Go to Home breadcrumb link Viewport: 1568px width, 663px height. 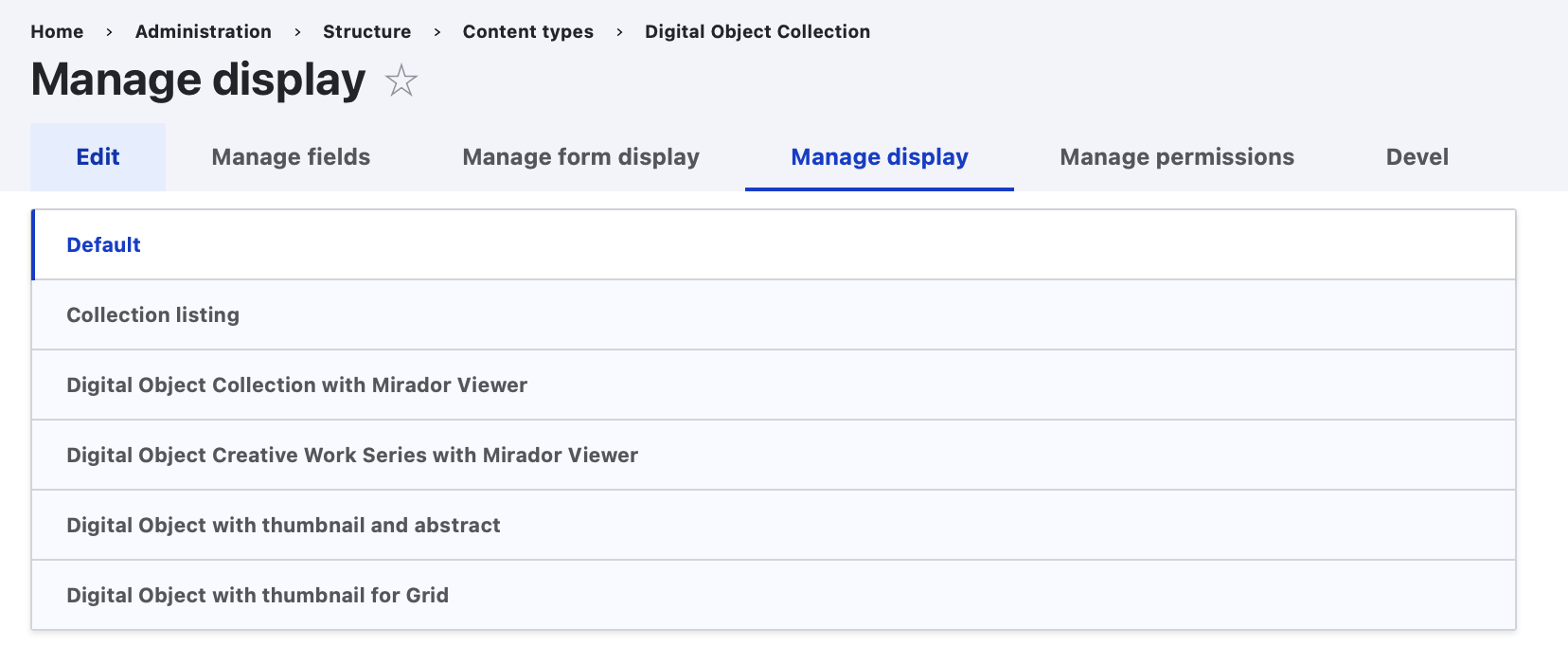tap(57, 31)
